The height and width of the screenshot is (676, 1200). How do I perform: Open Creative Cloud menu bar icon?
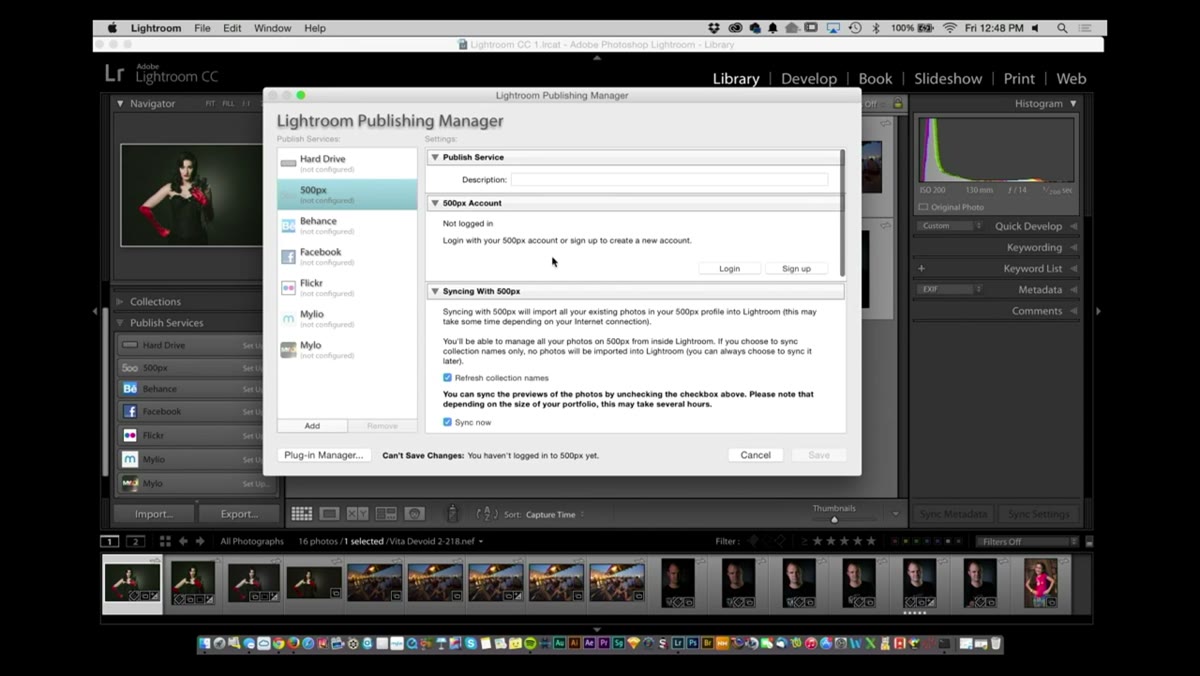coord(736,28)
